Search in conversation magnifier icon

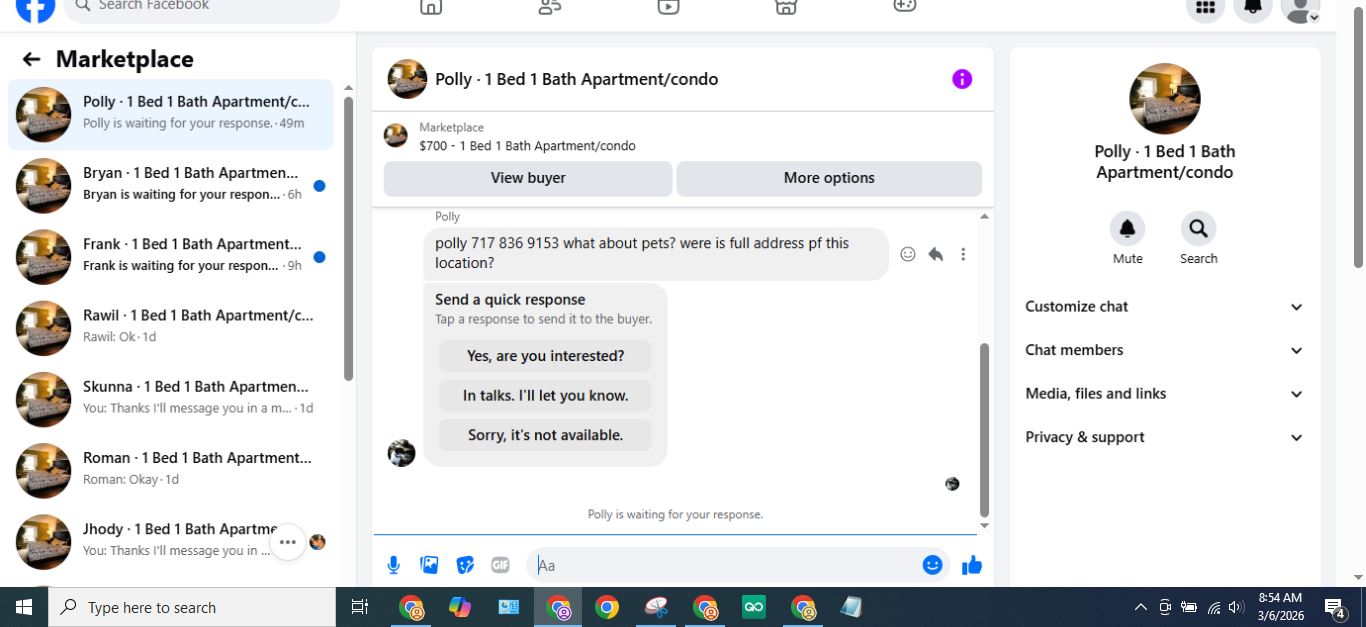pyautogui.click(x=1198, y=229)
